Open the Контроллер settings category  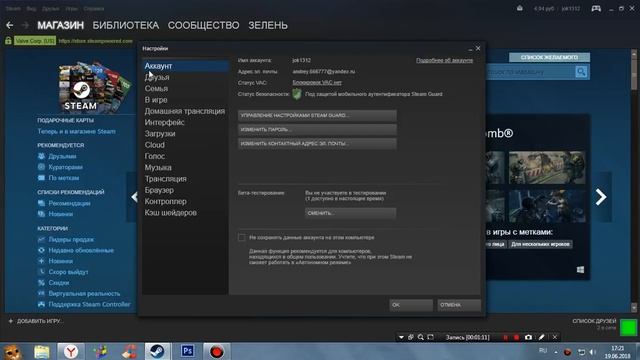[x=185, y=201]
